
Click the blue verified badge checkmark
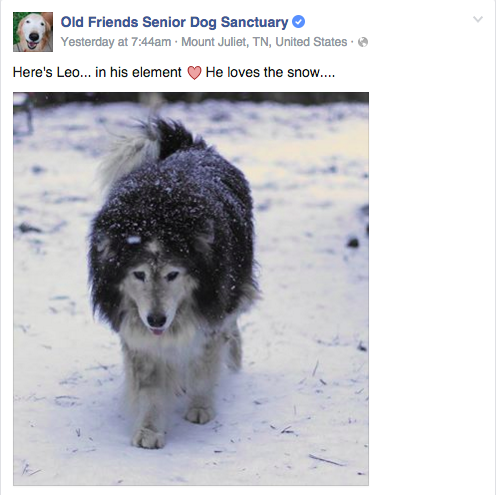[x=298, y=22]
